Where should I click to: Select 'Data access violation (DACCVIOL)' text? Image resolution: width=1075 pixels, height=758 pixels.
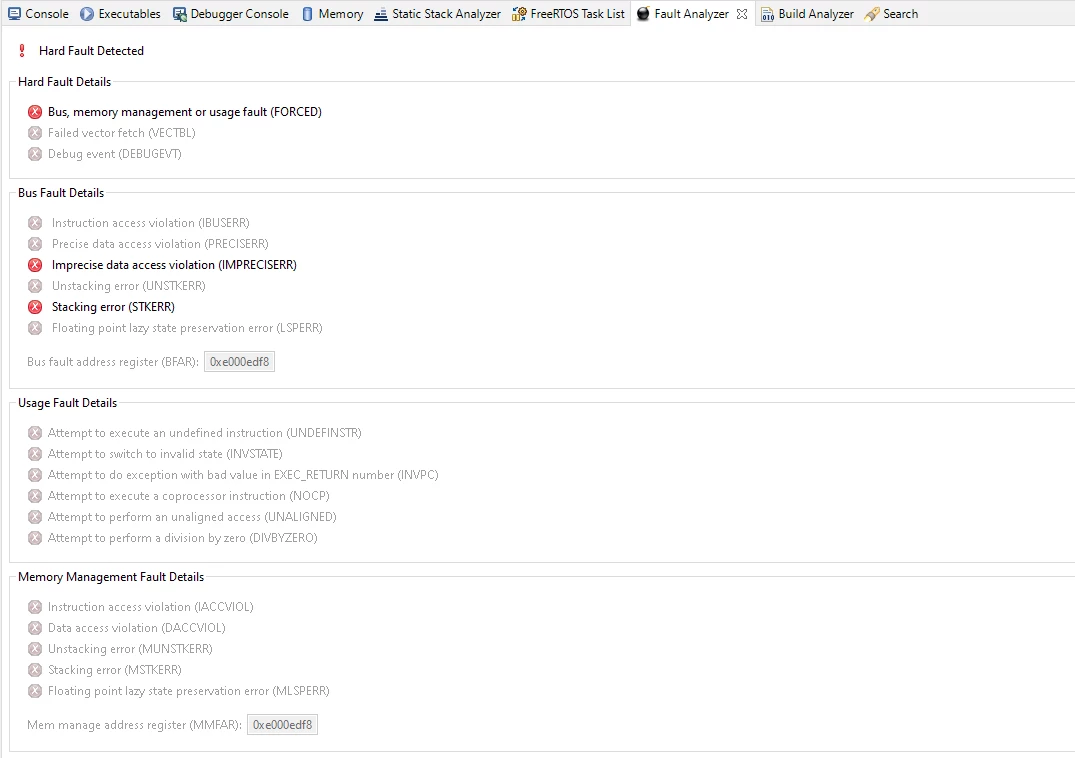coord(136,628)
